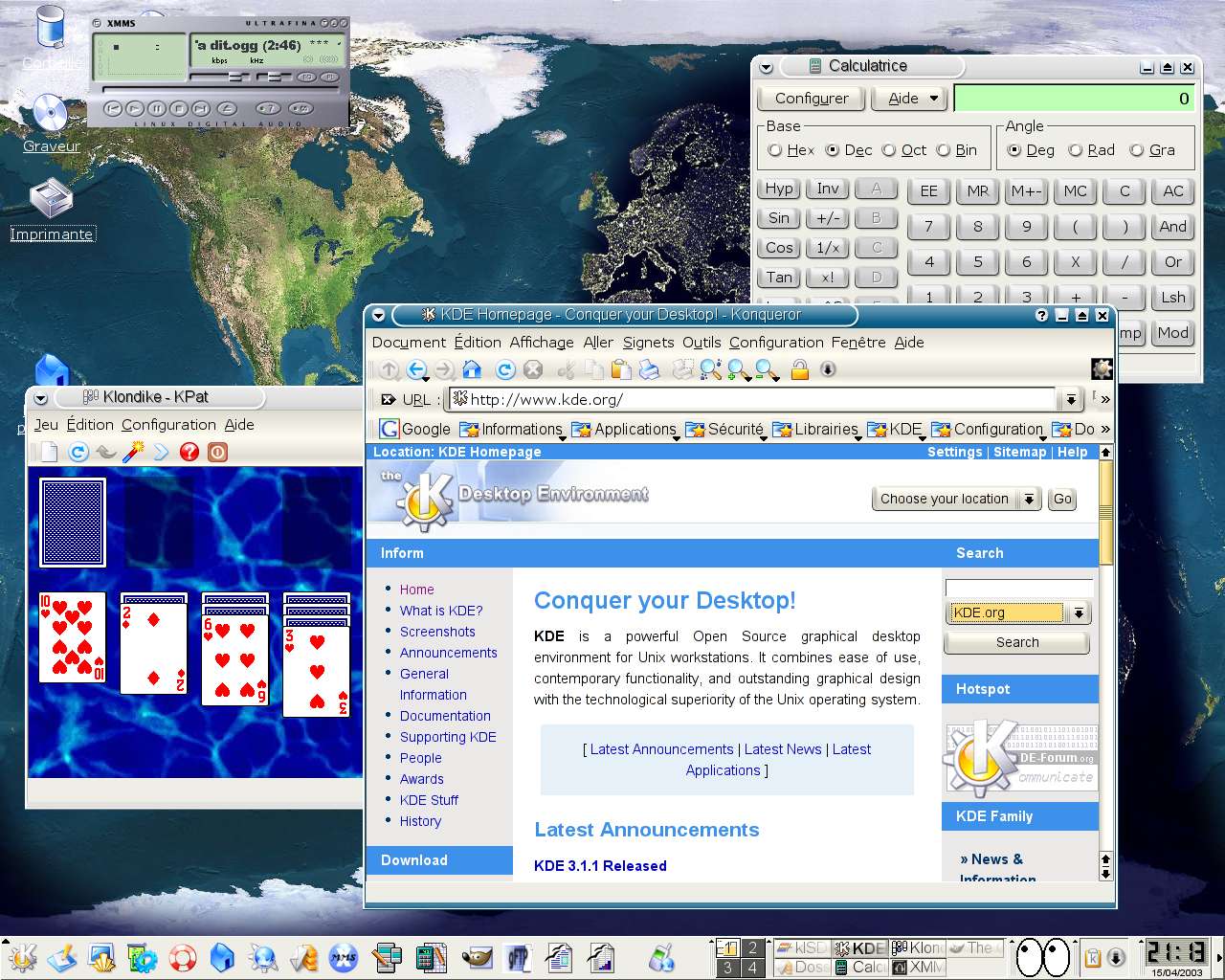This screenshot has width=1225, height=980.
Task: Open the Graveur CD desktop icon
Action: [51, 123]
